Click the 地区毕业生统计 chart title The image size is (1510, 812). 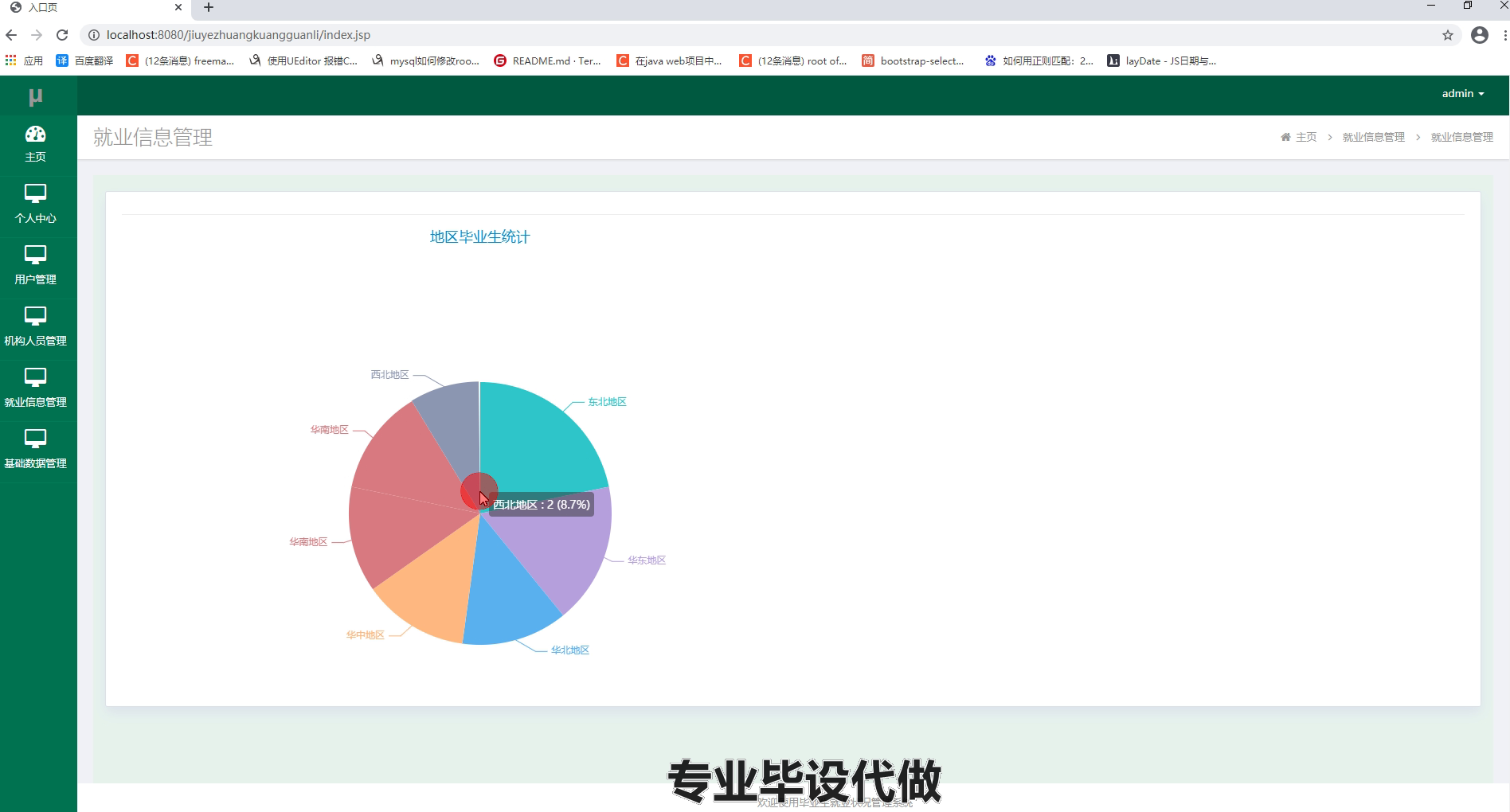coord(479,237)
